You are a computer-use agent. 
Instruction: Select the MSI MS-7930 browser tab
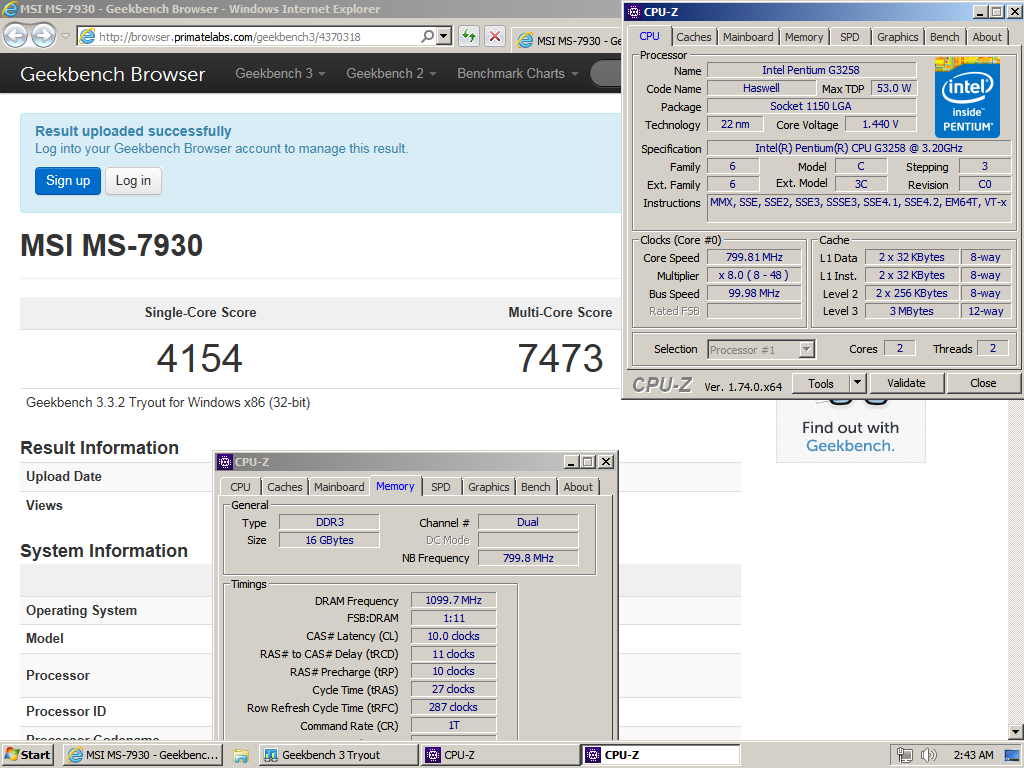568,40
